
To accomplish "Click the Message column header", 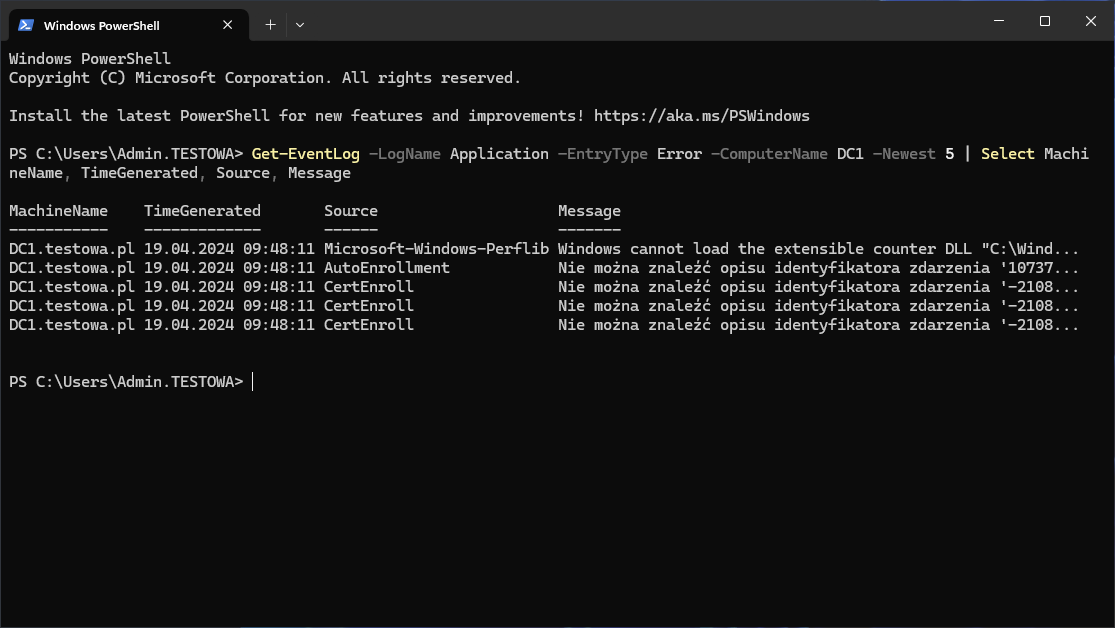I will pyautogui.click(x=589, y=211).
